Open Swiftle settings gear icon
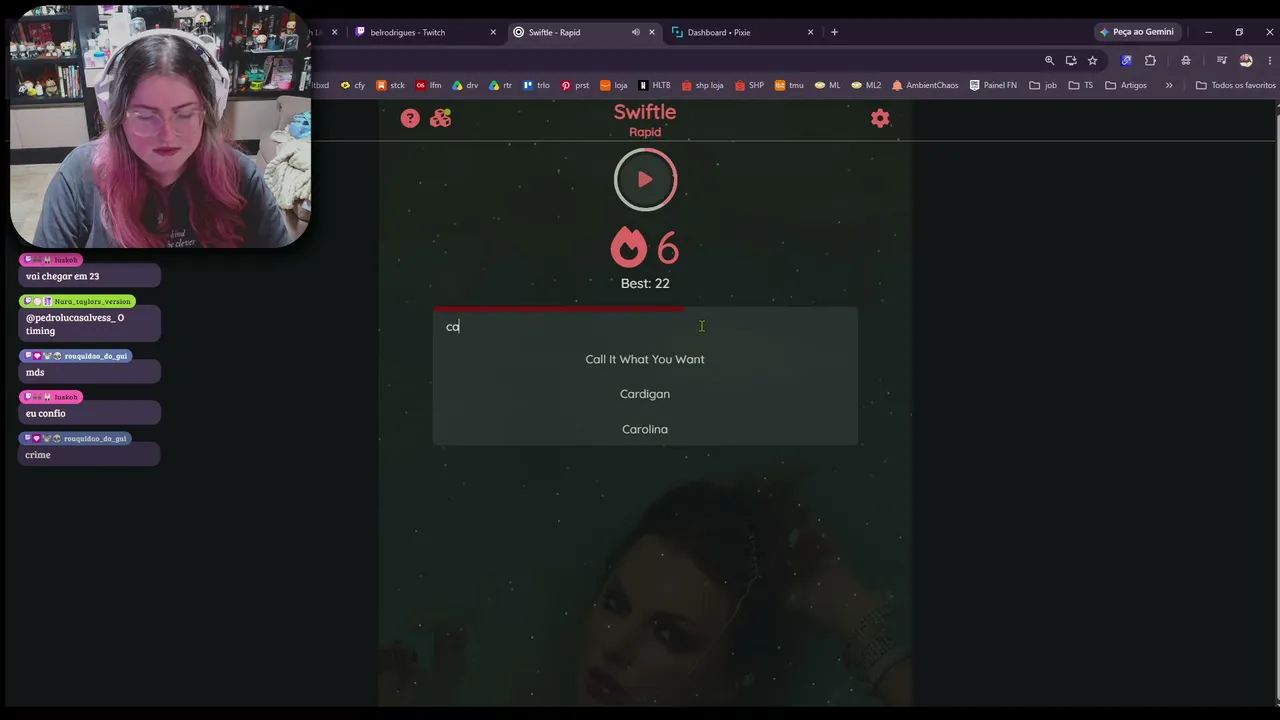The height and width of the screenshot is (720, 1280). (x=880, y=119)
